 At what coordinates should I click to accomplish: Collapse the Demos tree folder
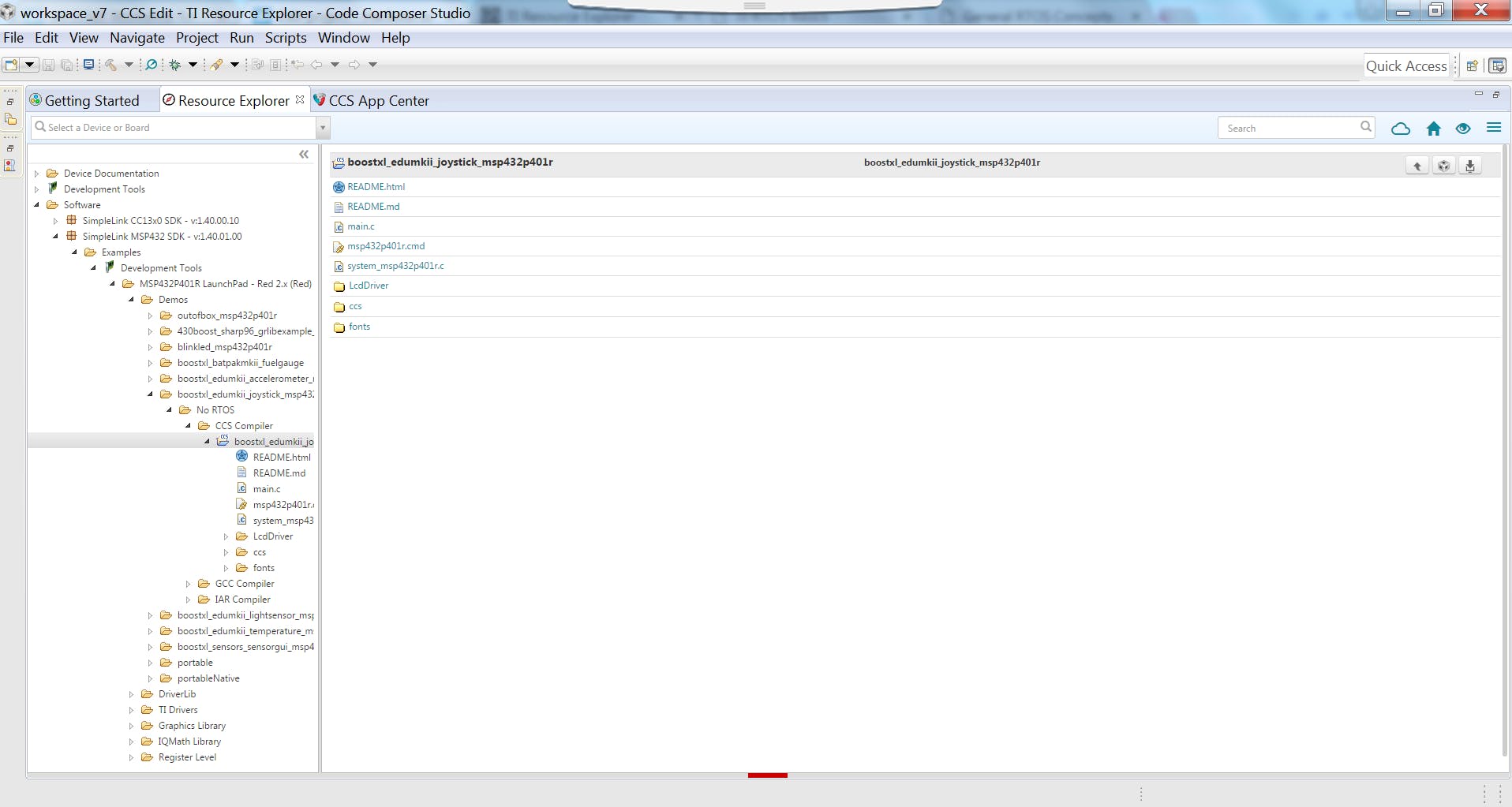(131, 300)
